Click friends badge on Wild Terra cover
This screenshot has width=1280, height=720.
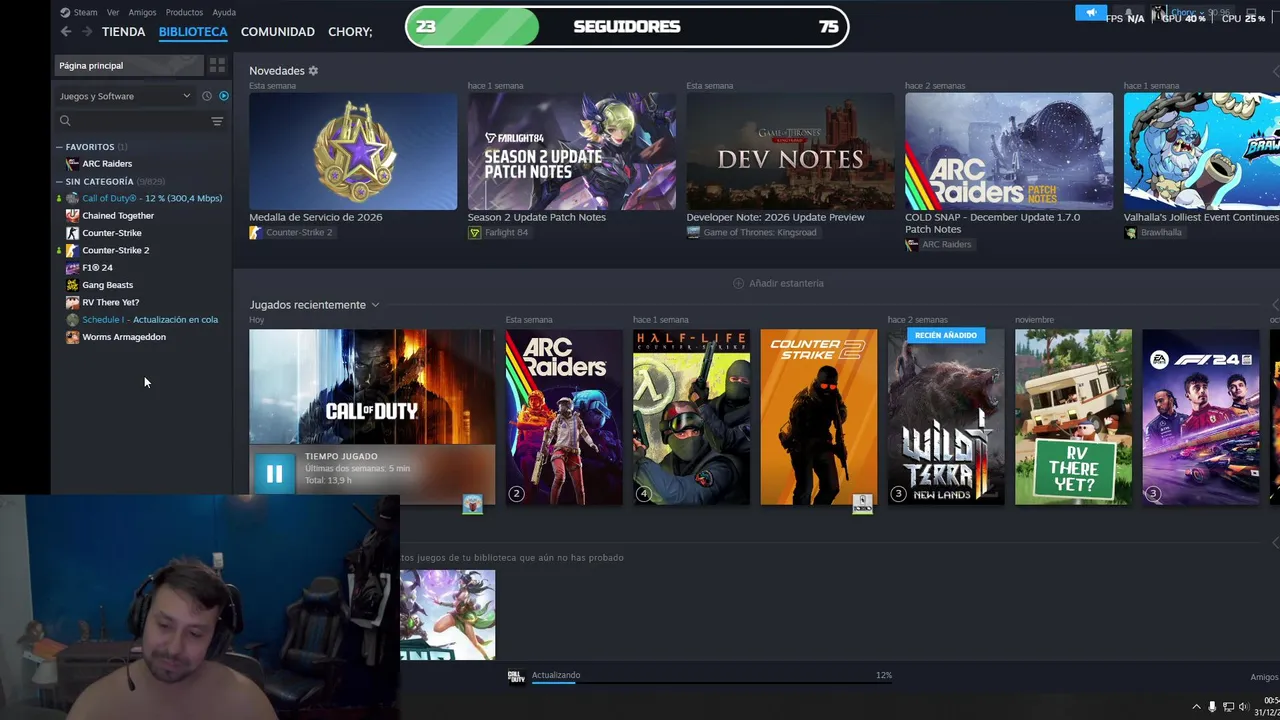point(899,494)
